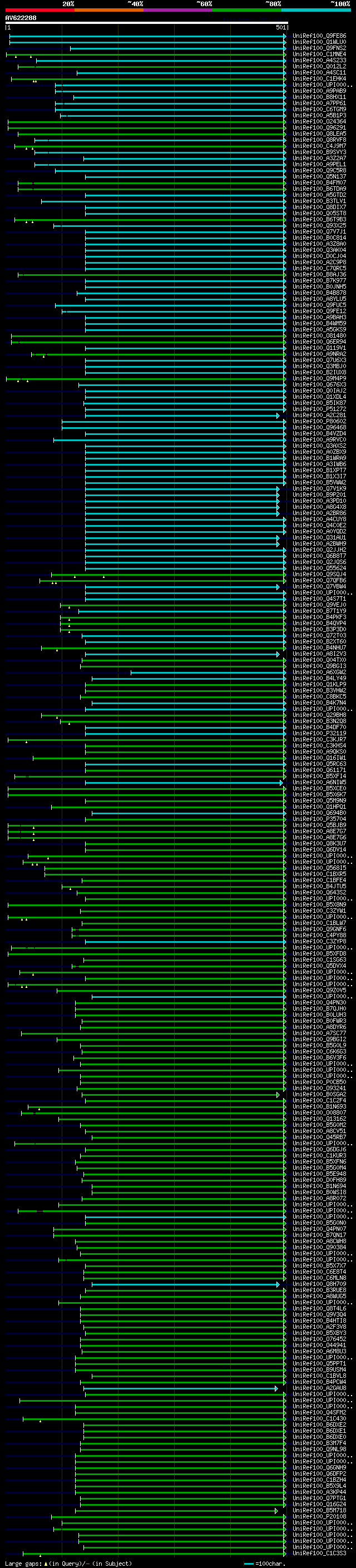This screenshot has height=1568, width=356.
Task: Select the UniRef100_A4S233 label
Action: pos(319,60)
